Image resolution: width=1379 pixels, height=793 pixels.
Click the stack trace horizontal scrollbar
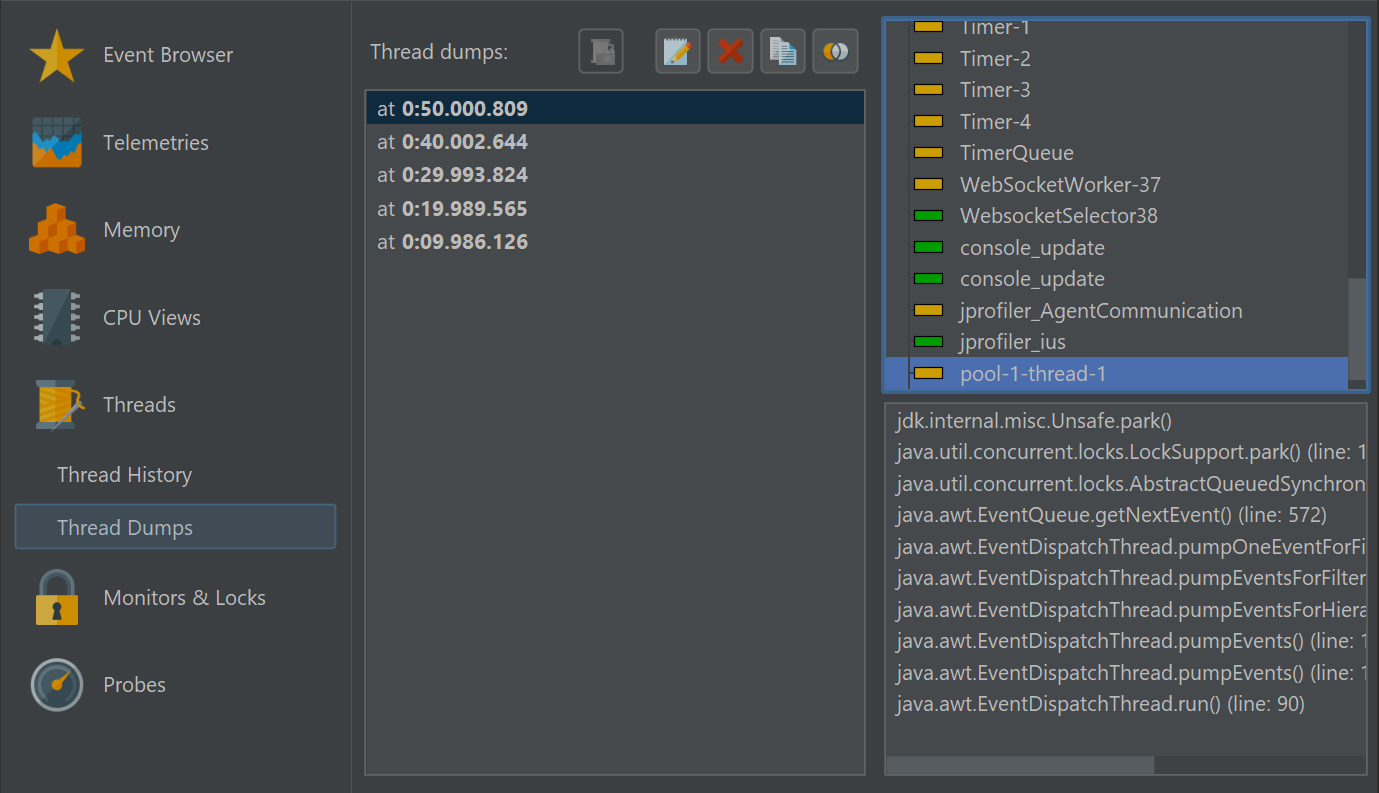(x=1019, y=765)
